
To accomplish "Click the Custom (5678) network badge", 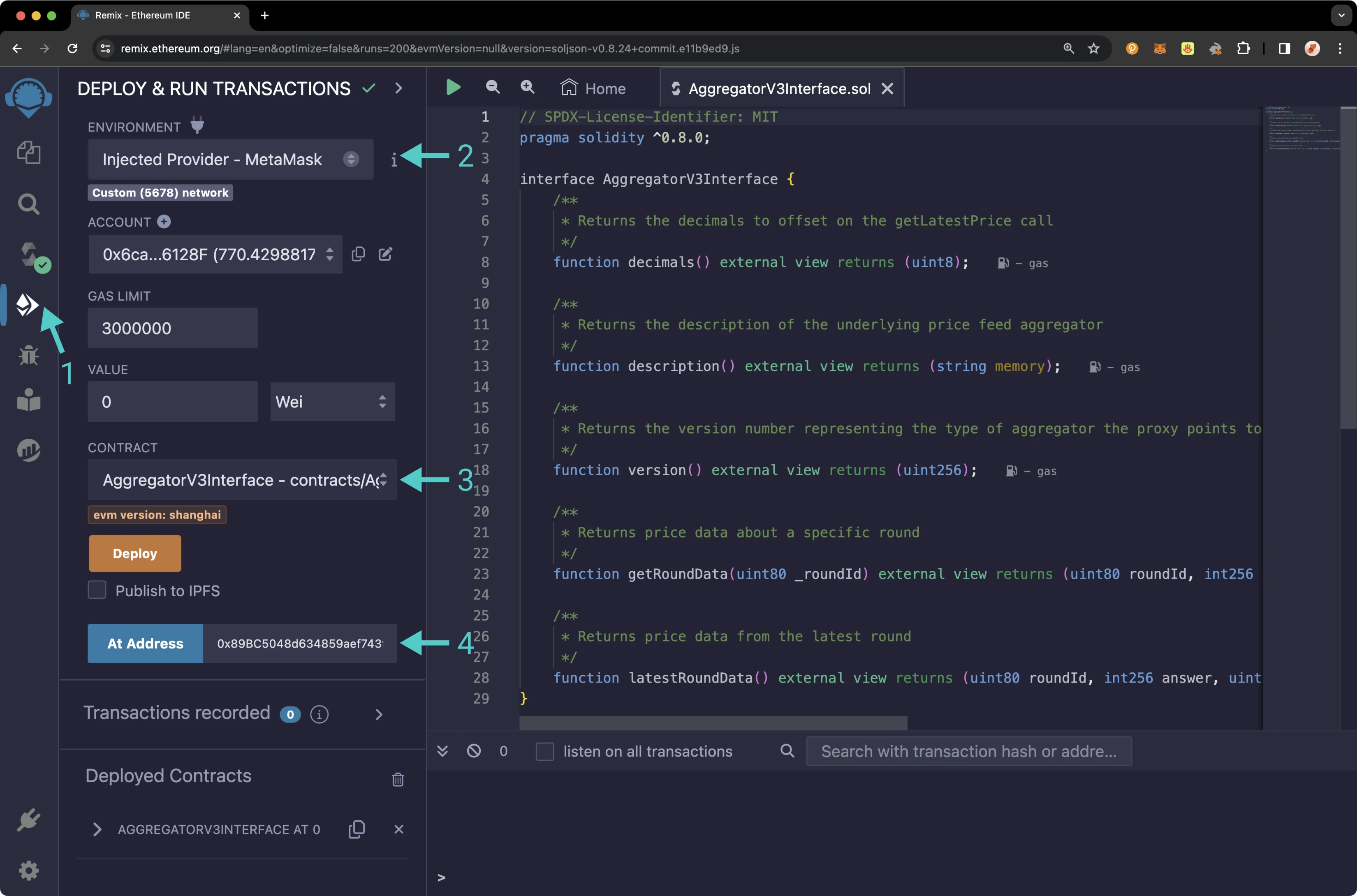I will [x=160, y=192].
